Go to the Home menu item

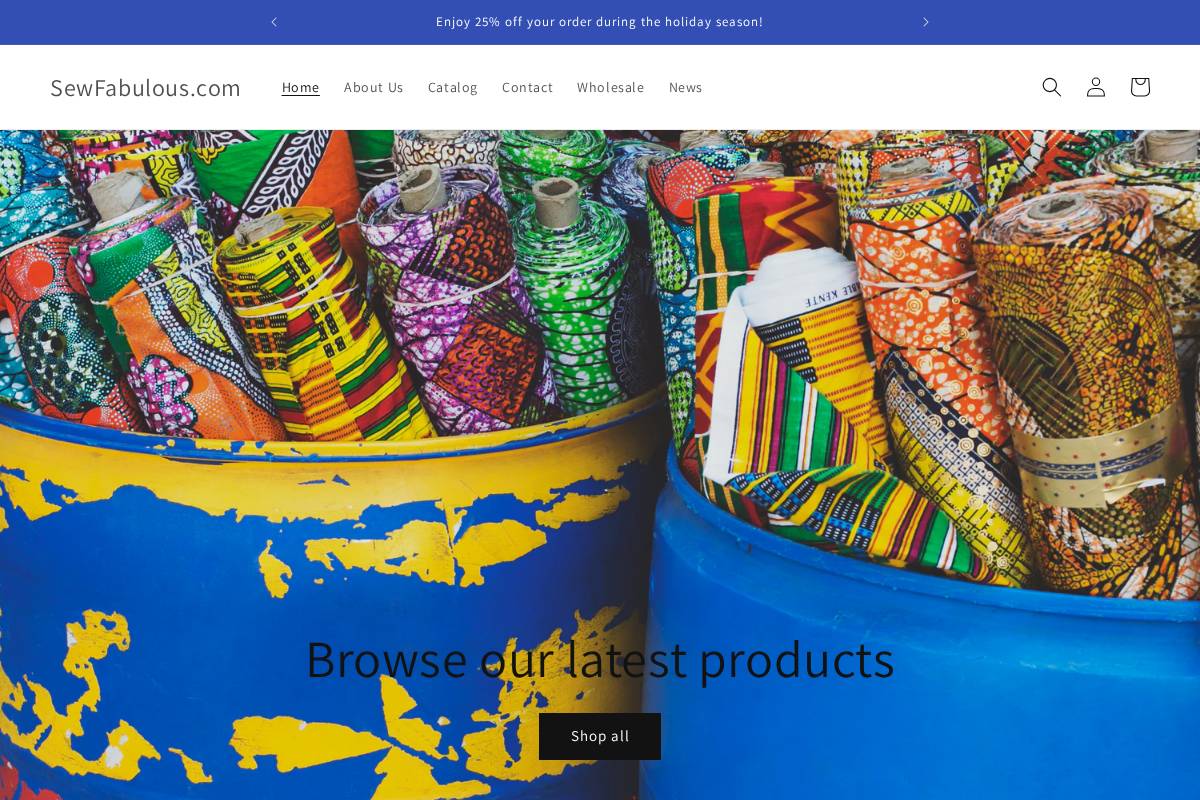(301, 87)
